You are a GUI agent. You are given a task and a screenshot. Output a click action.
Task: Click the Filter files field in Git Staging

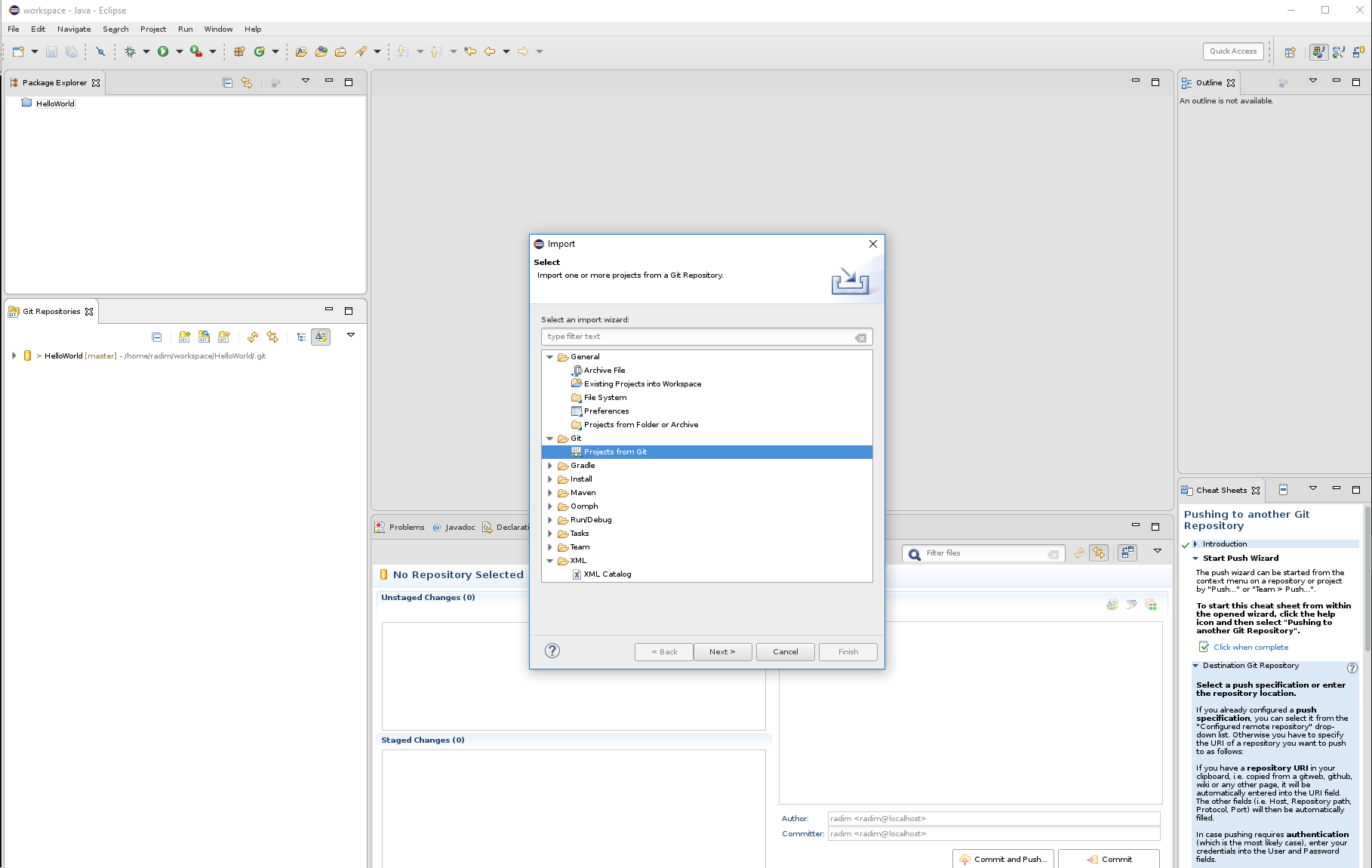[x=983, y=553]
